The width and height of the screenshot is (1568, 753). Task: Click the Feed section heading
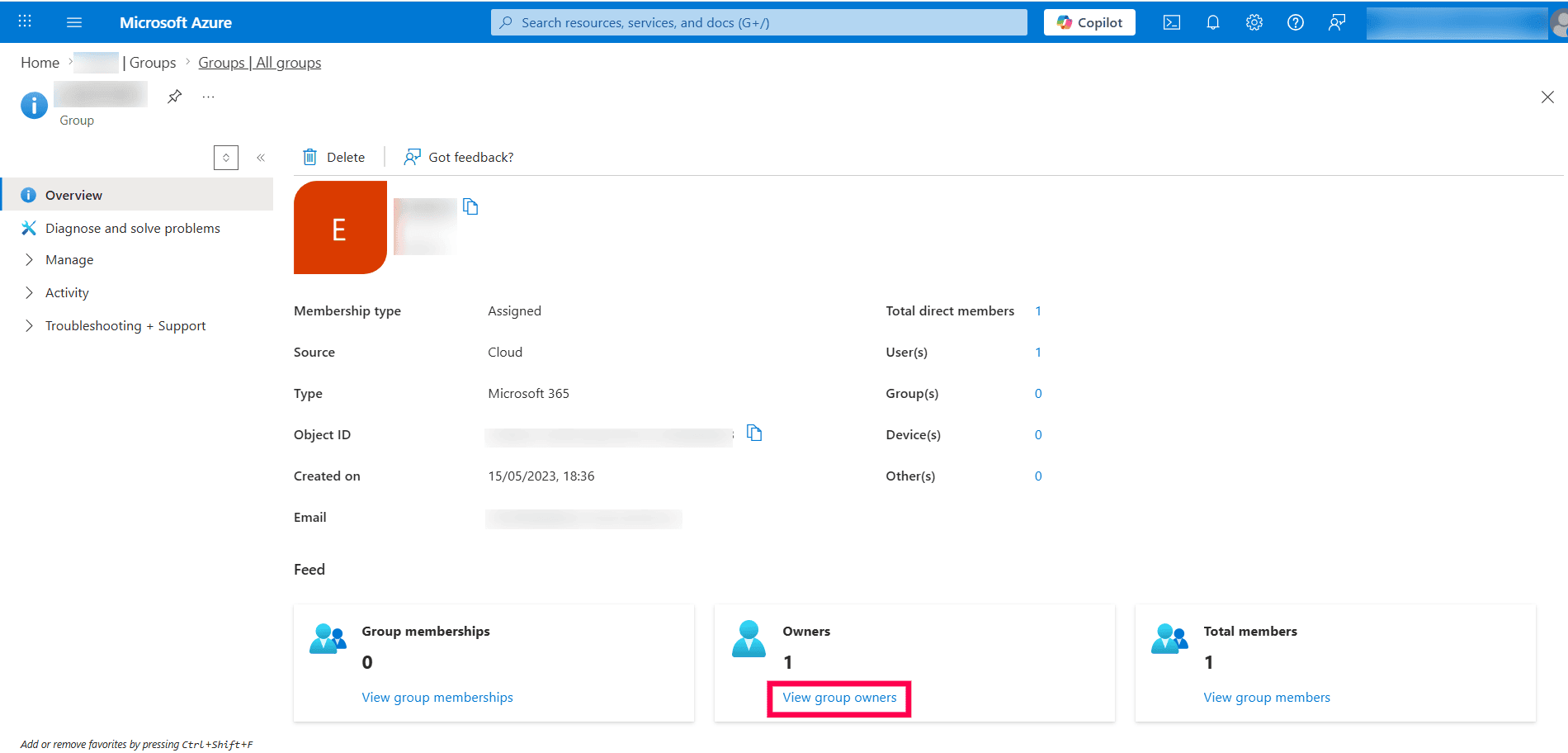309,570
